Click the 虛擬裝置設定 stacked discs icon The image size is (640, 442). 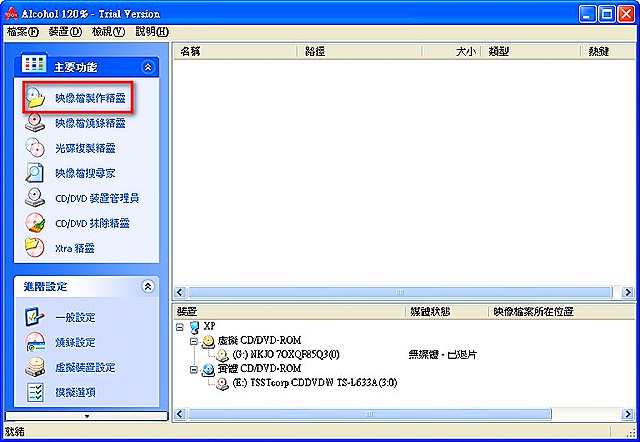pos(35,367)
